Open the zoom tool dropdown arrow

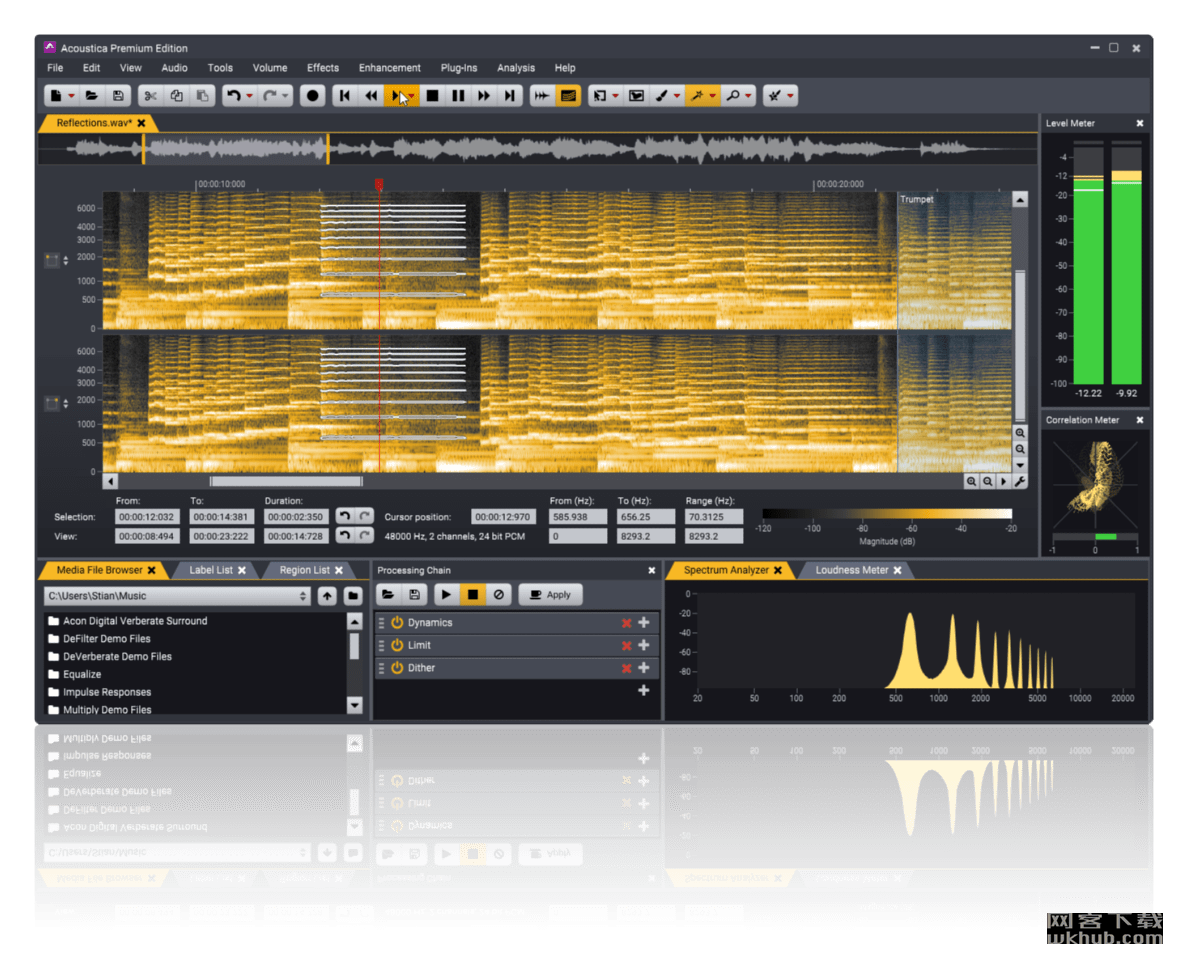748,96
